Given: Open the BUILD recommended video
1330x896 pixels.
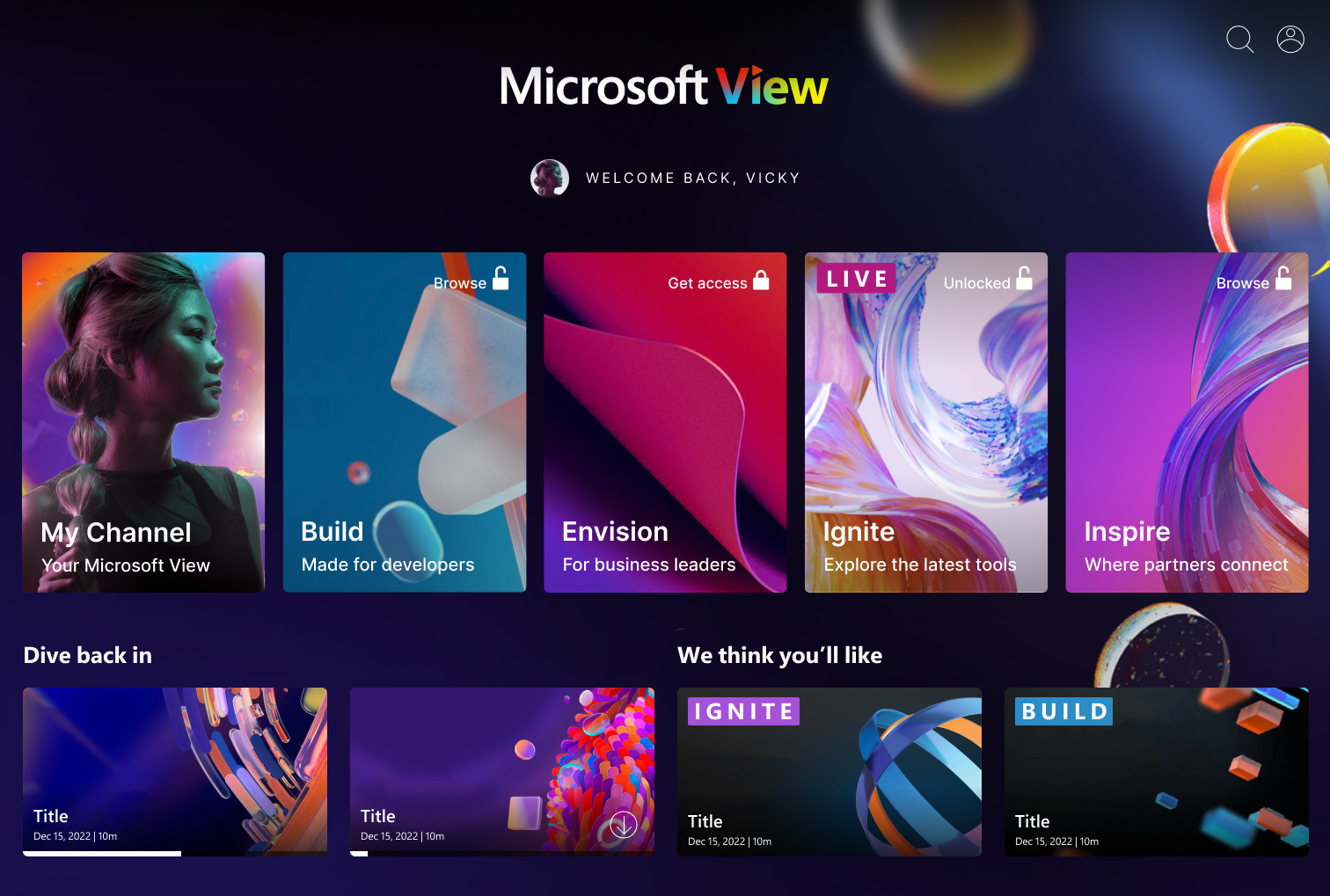Looking at the screenshot, I should 1157,771.
